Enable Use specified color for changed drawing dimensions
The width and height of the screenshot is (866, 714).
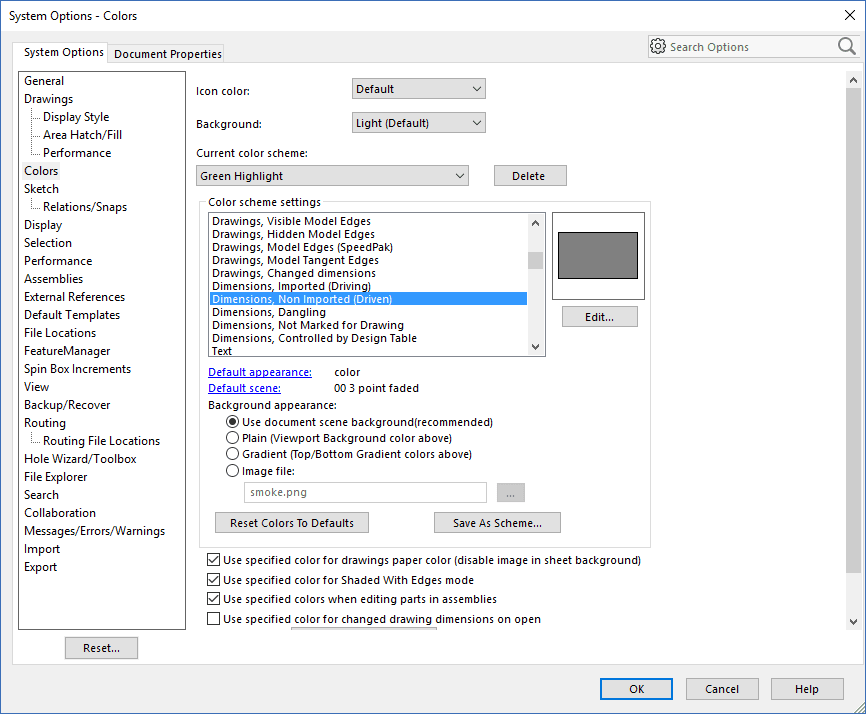(x=214, y=618)
